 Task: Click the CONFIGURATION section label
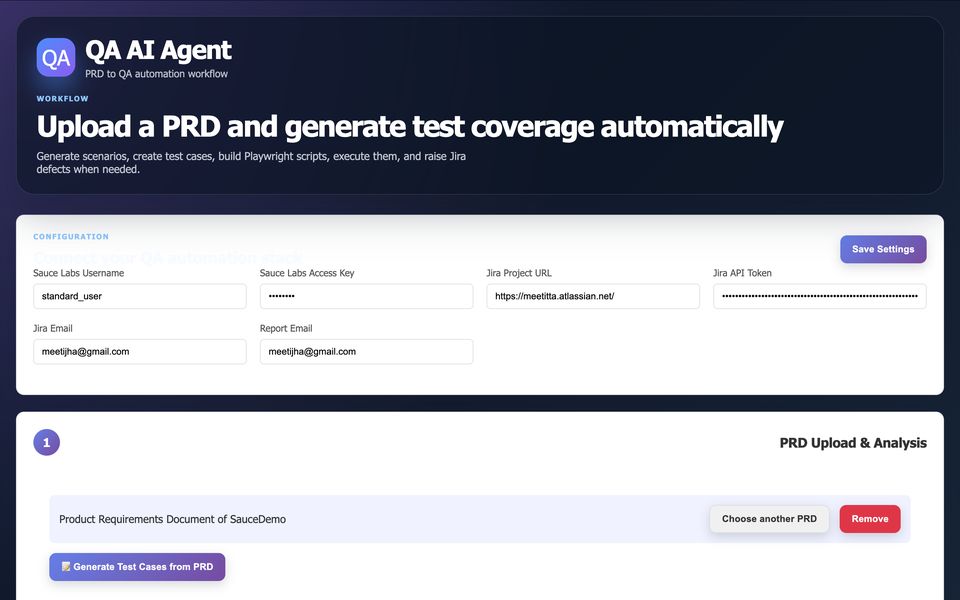[71, 236]
